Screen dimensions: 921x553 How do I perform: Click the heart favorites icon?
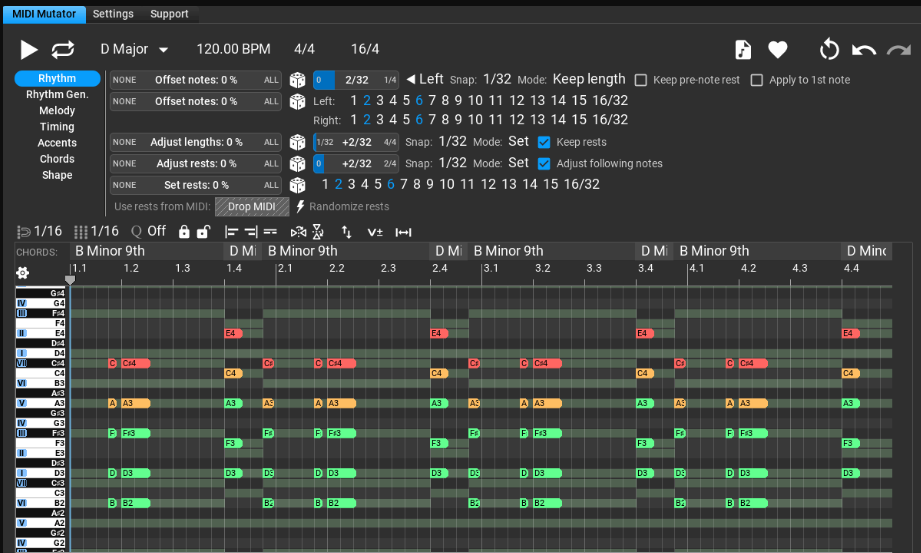[x=778, y=50]
